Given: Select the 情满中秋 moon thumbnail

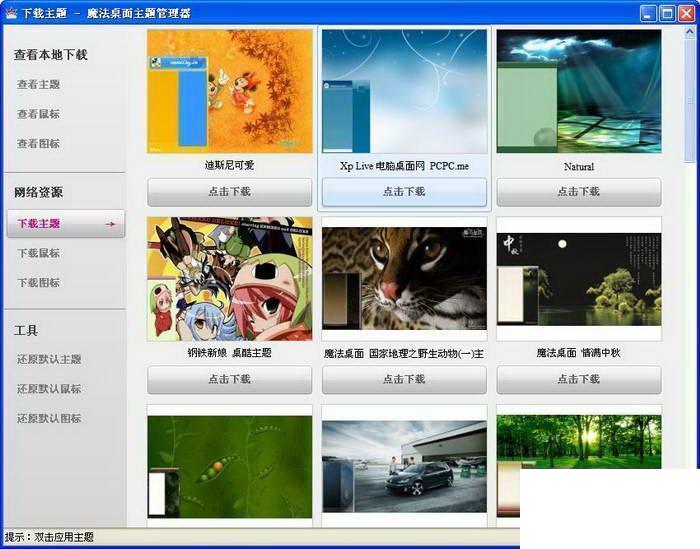Looking at the screenshot, I should 579,280.
